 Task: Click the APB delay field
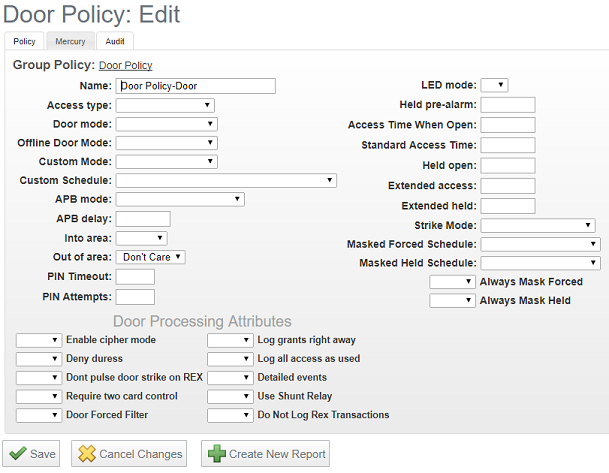click(143, 219)
